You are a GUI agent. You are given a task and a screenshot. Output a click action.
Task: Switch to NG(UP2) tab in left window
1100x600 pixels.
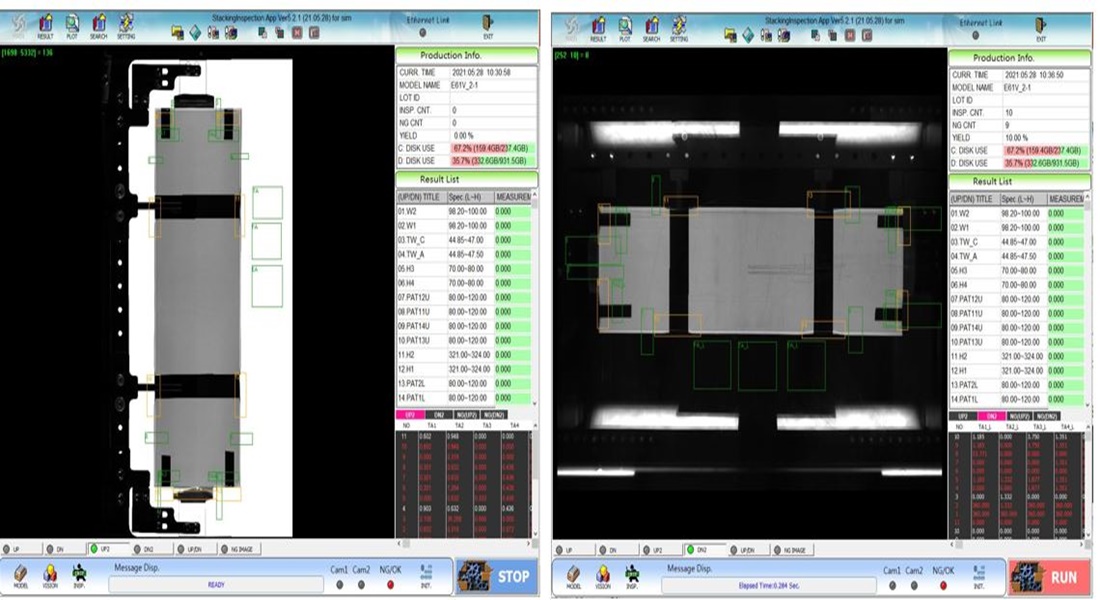(465, 414)
